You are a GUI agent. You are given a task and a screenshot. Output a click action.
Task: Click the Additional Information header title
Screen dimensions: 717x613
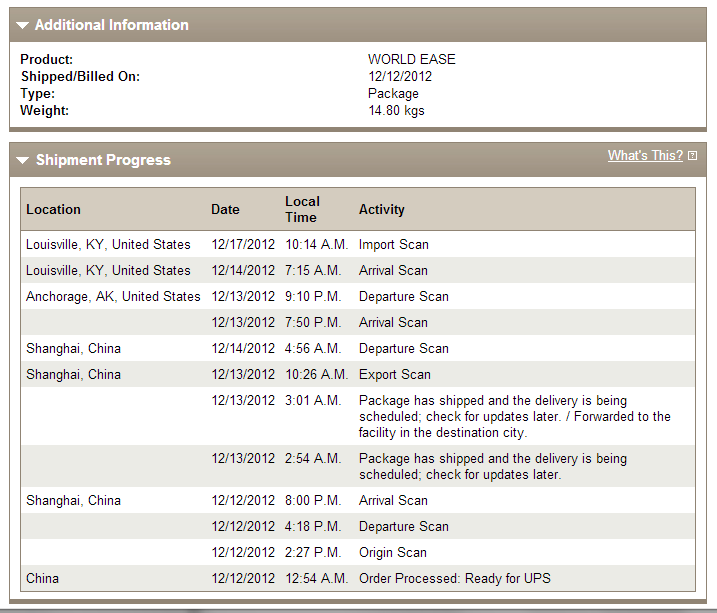coord(112,25)
